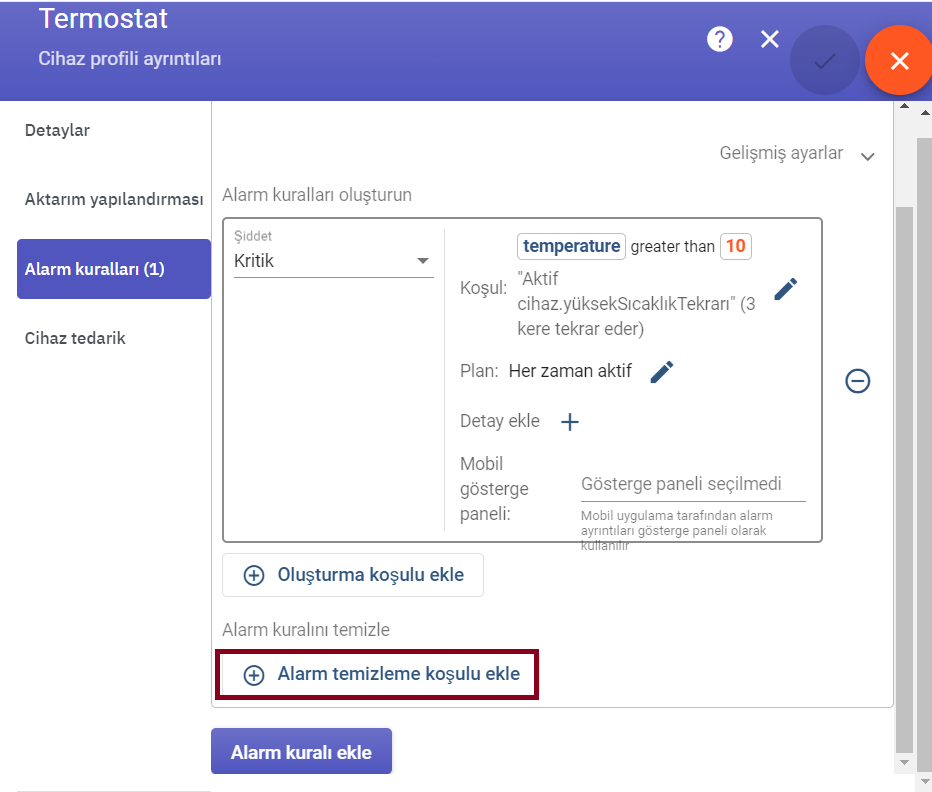
Task: Switch to the Detaylar tab
Action: click(x=57, y=130)
